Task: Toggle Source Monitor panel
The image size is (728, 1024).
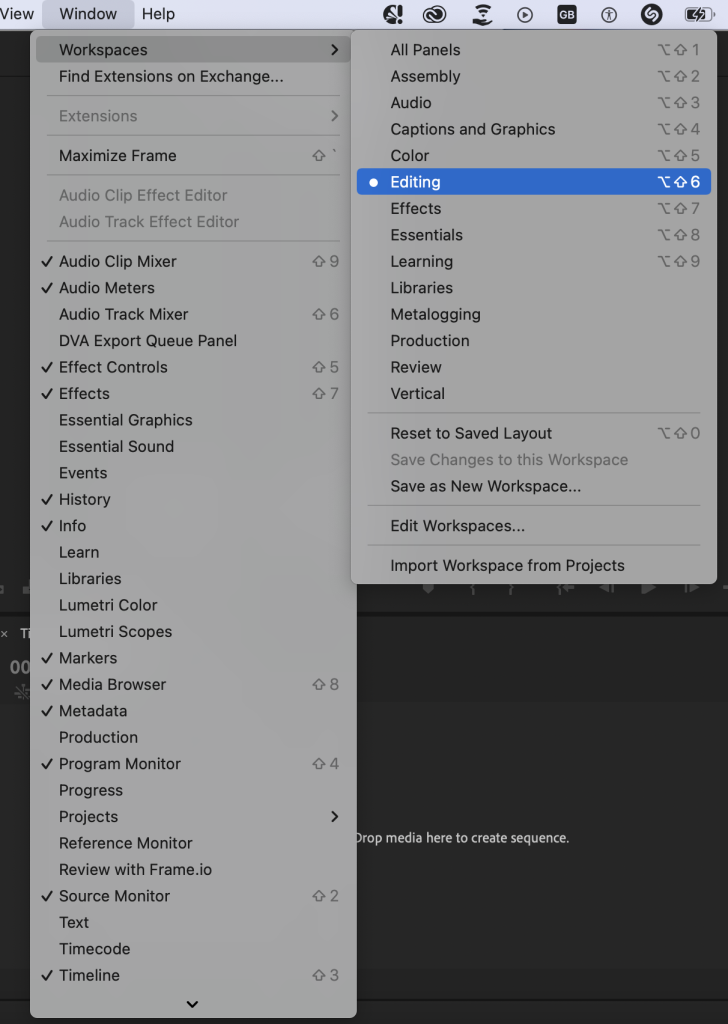Action: pos(193,895)
